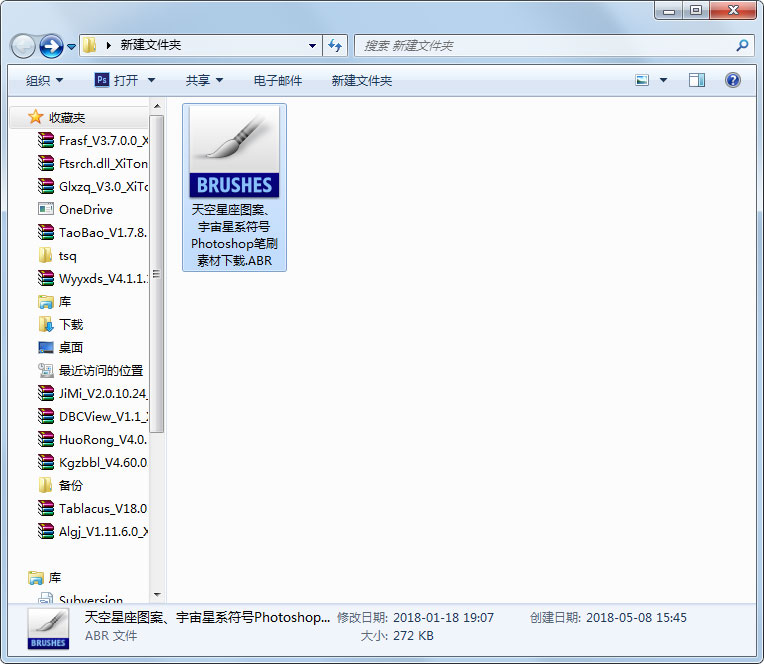Select Kgzbbl_V4.60.0 archive in favorites
764x664 pixels.
pos(93,462)
